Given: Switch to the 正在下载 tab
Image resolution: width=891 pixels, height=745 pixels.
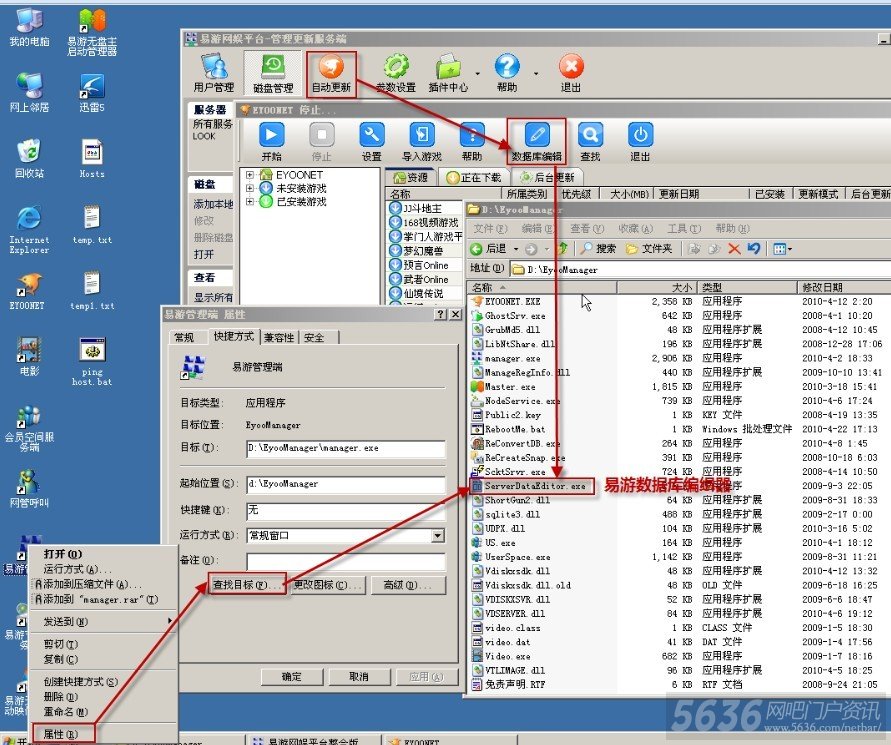Looking at the screenshot, I should [473, 177].
